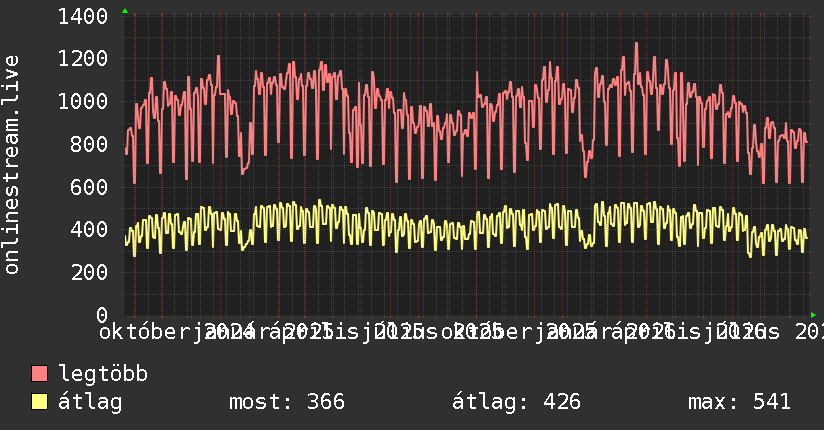Viewport: 824px width, 430px height.
Task: Click the most: 366 statistic
Action: coord(287,402)
